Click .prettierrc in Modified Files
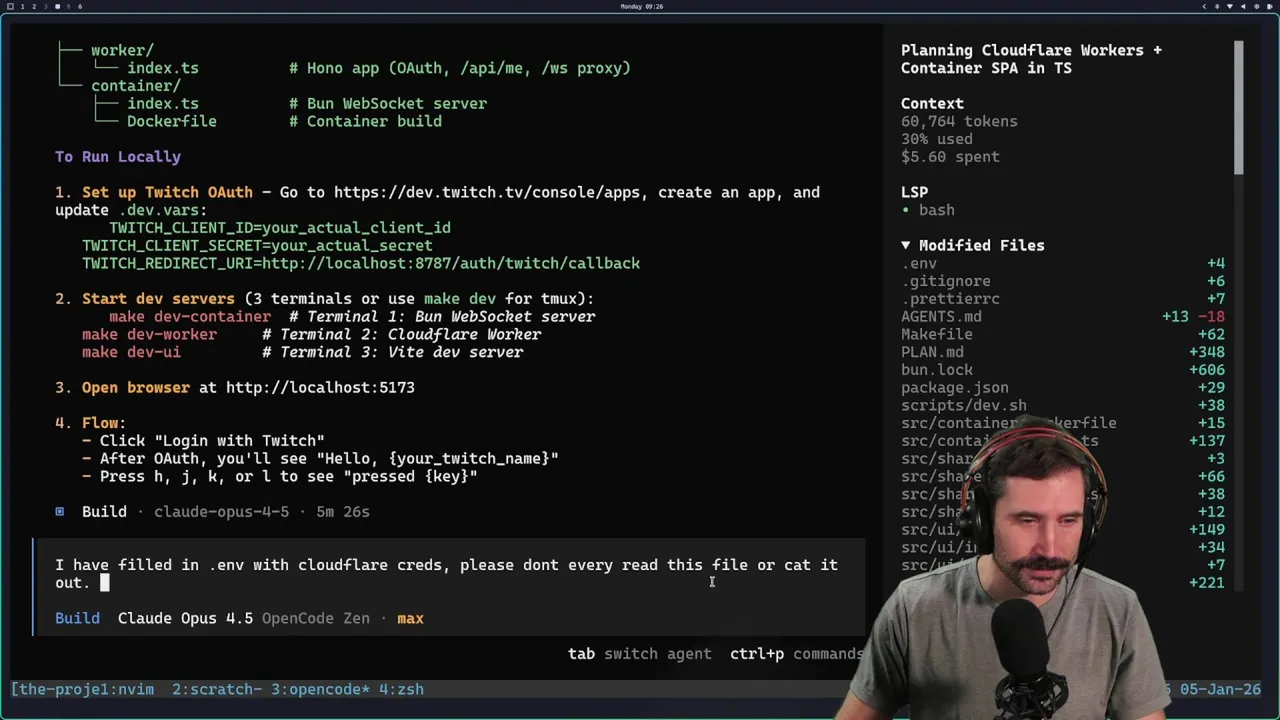Image resolution: width=1280 pixels, height=720 pixels. pos(950,299)
